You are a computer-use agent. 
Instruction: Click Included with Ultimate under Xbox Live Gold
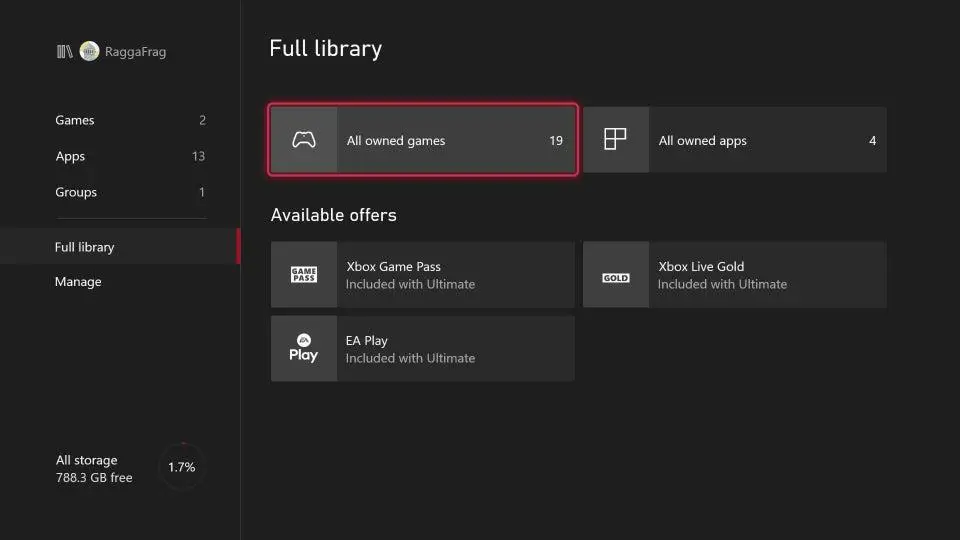click(722, 284)
